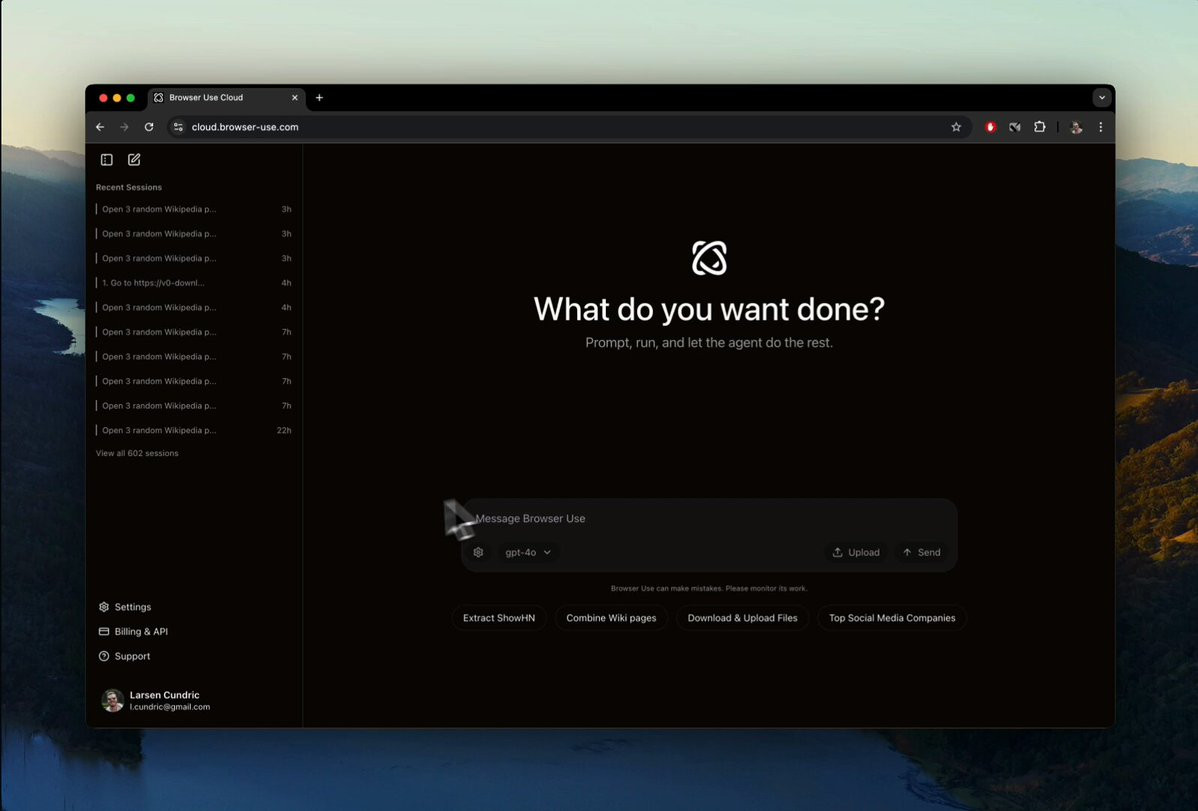Open Settings in the sidebar
The height and width of the screenshot is (811, 1198).
click(125, 607)
